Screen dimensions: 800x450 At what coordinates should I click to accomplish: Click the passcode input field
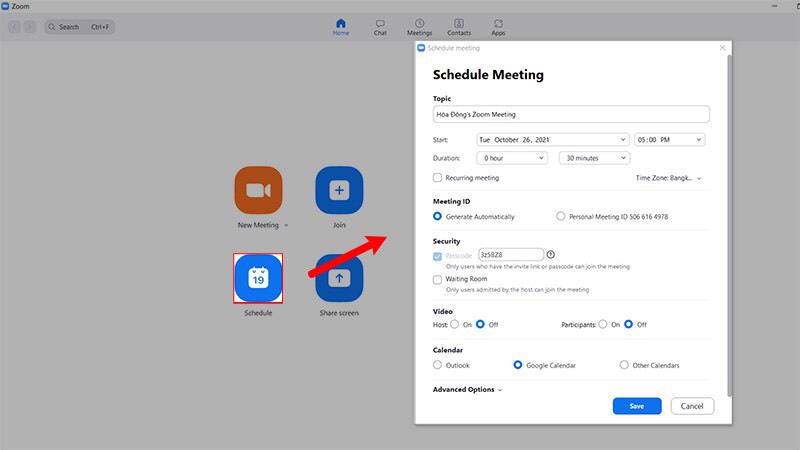[x=511, y=255]
